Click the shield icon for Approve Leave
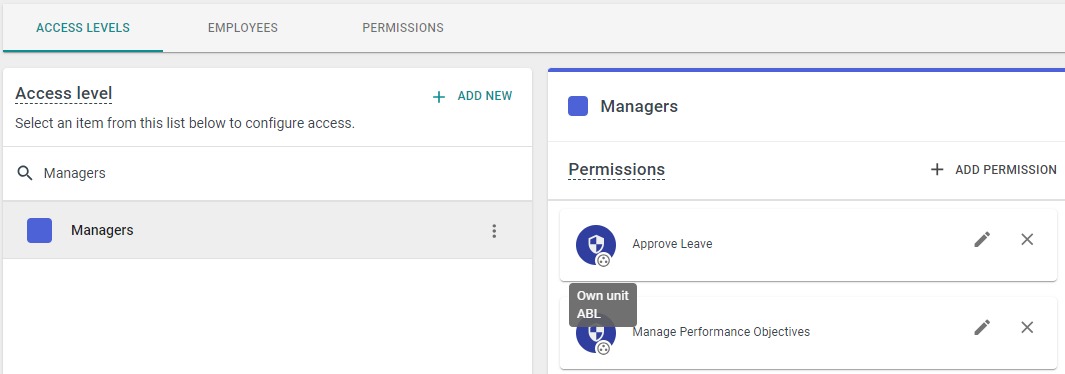This screenshot has height=374, width=1065. pyautogui.click(x=596, y=244)
